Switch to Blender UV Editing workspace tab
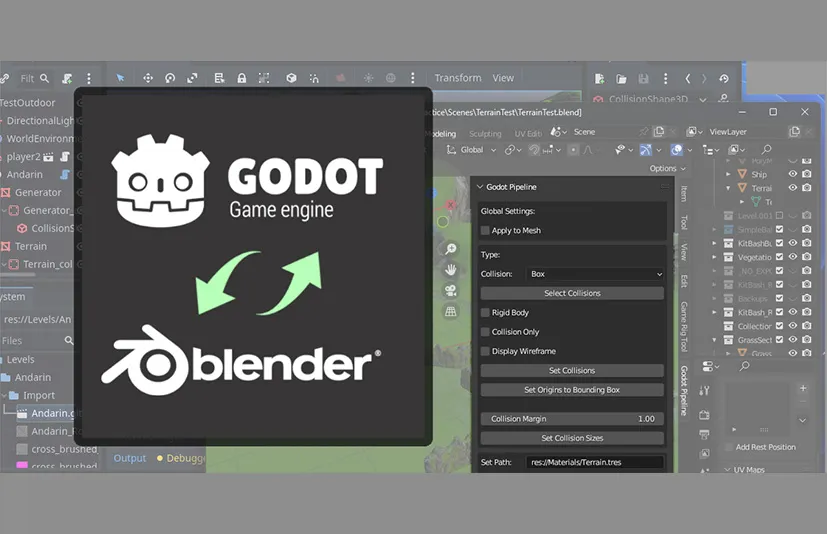827x534 pixels. coord(527,134)
